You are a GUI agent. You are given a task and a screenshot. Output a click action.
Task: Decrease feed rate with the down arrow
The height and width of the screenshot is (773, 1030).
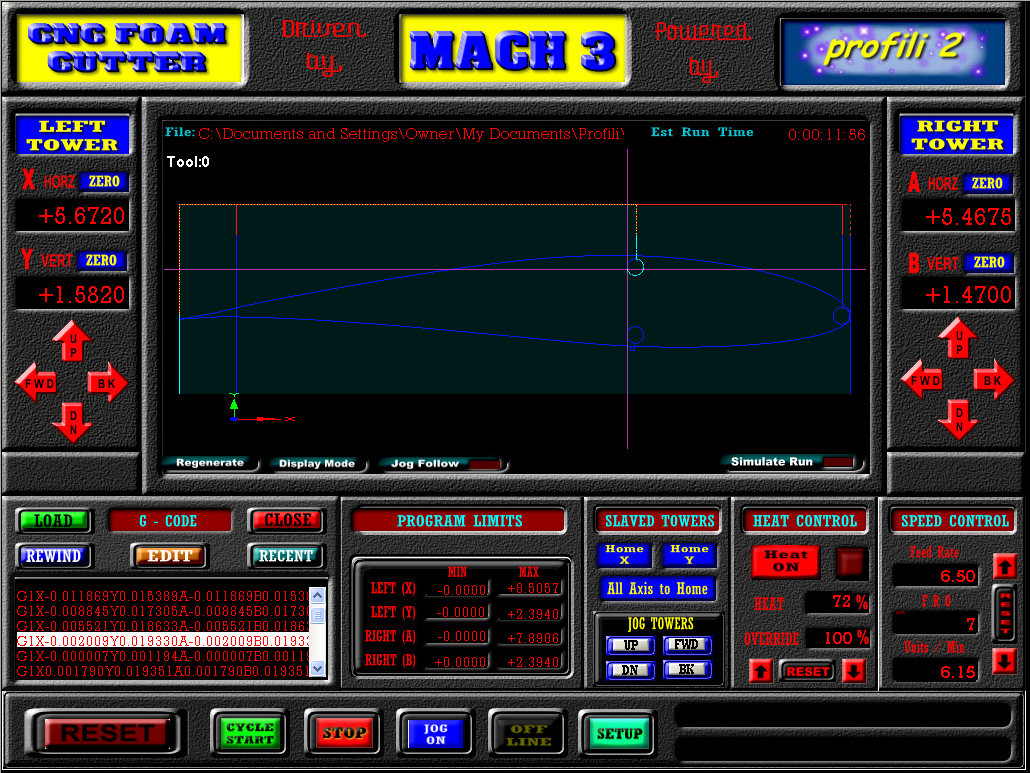tap(1004, 661)
